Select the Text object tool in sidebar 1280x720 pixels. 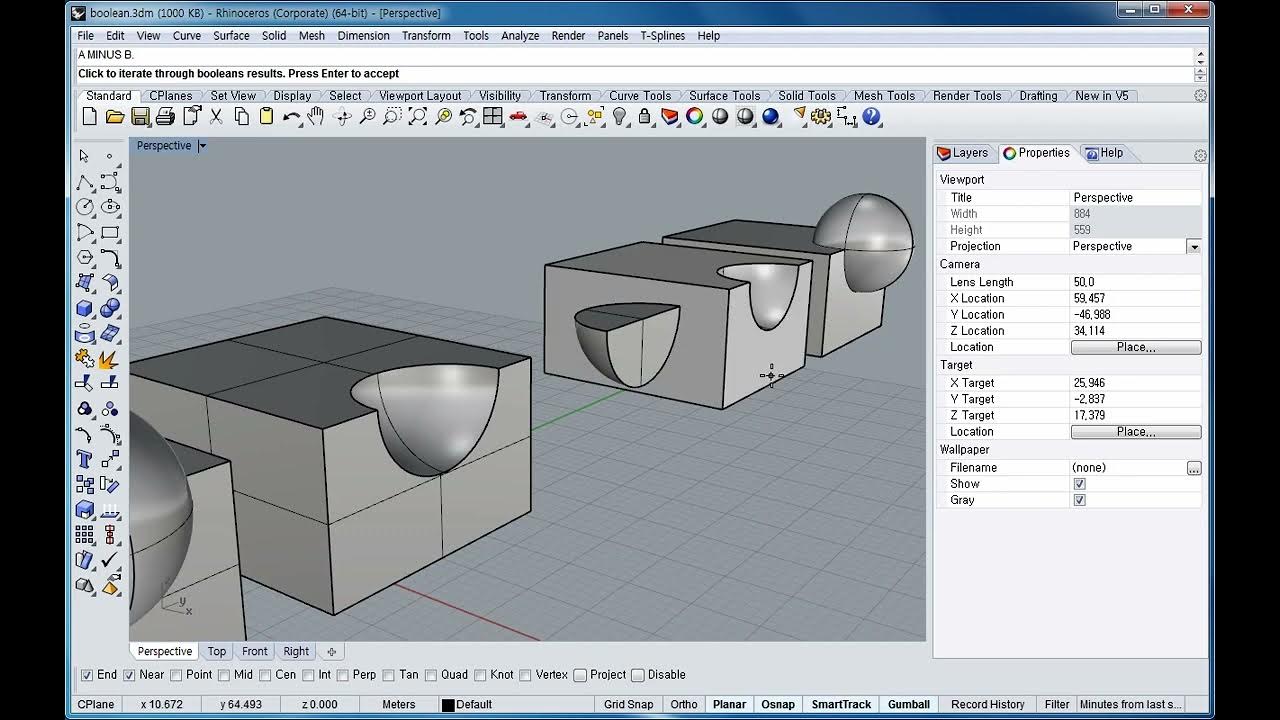point(85,459)
